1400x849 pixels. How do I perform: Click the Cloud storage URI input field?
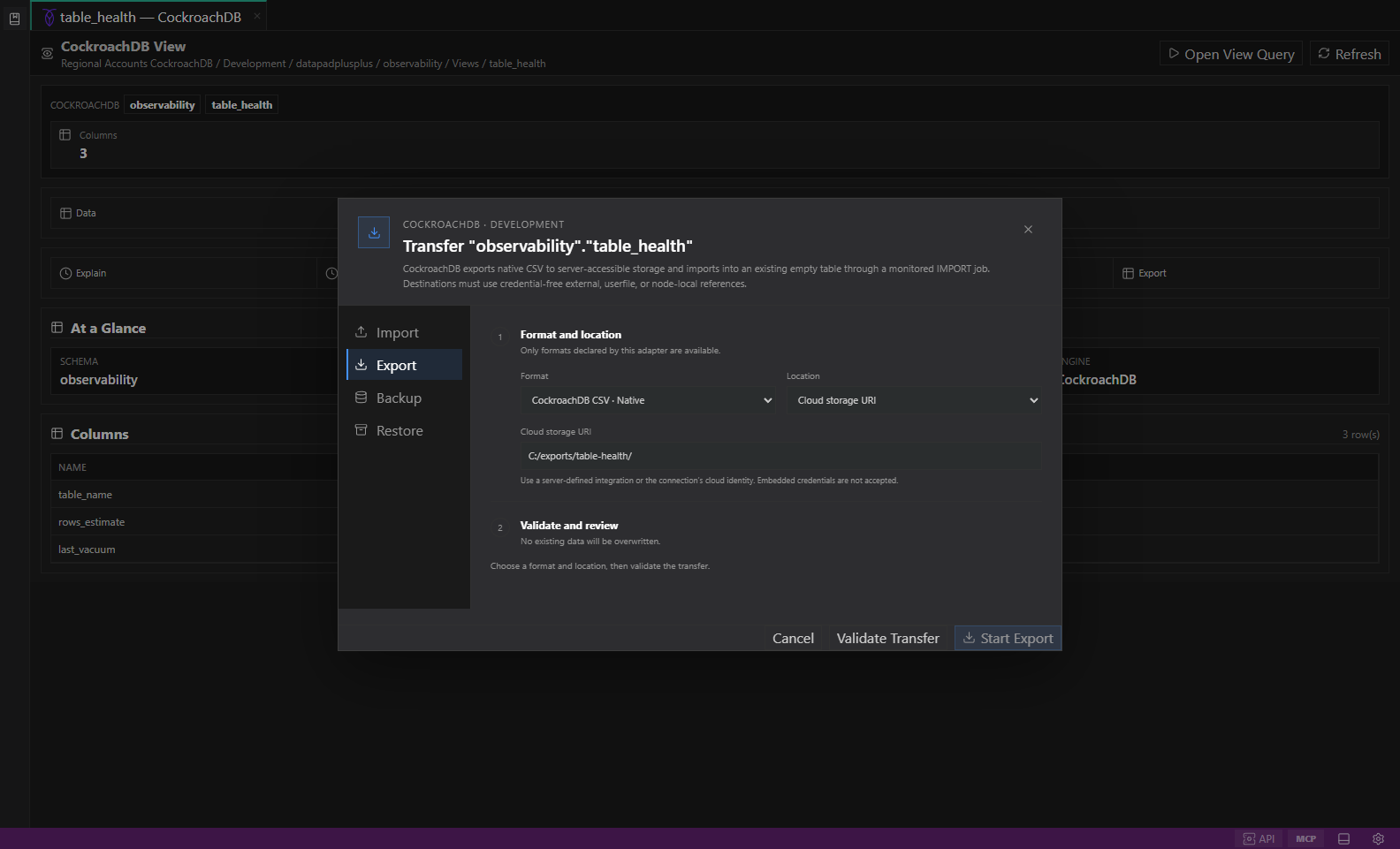point(780,456)
